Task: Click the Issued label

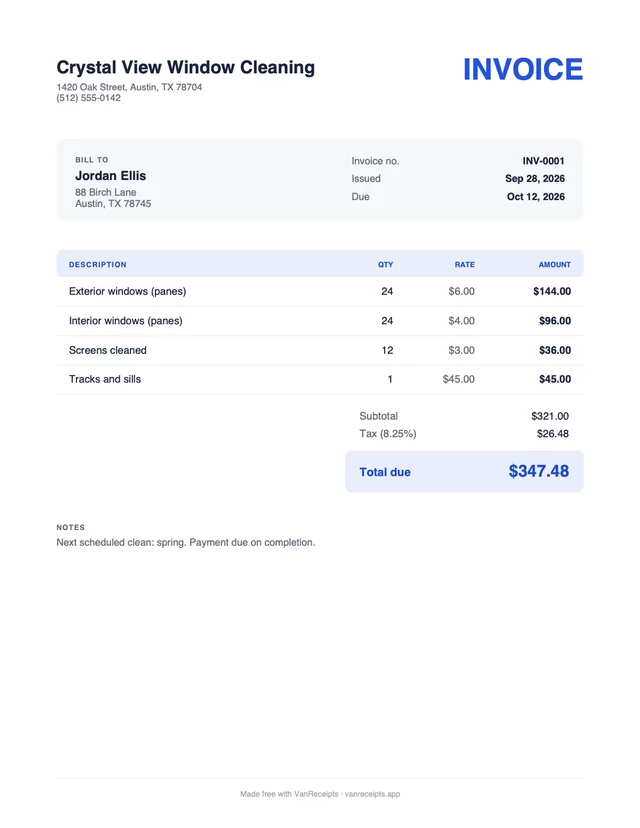Action: coord(366,178)
